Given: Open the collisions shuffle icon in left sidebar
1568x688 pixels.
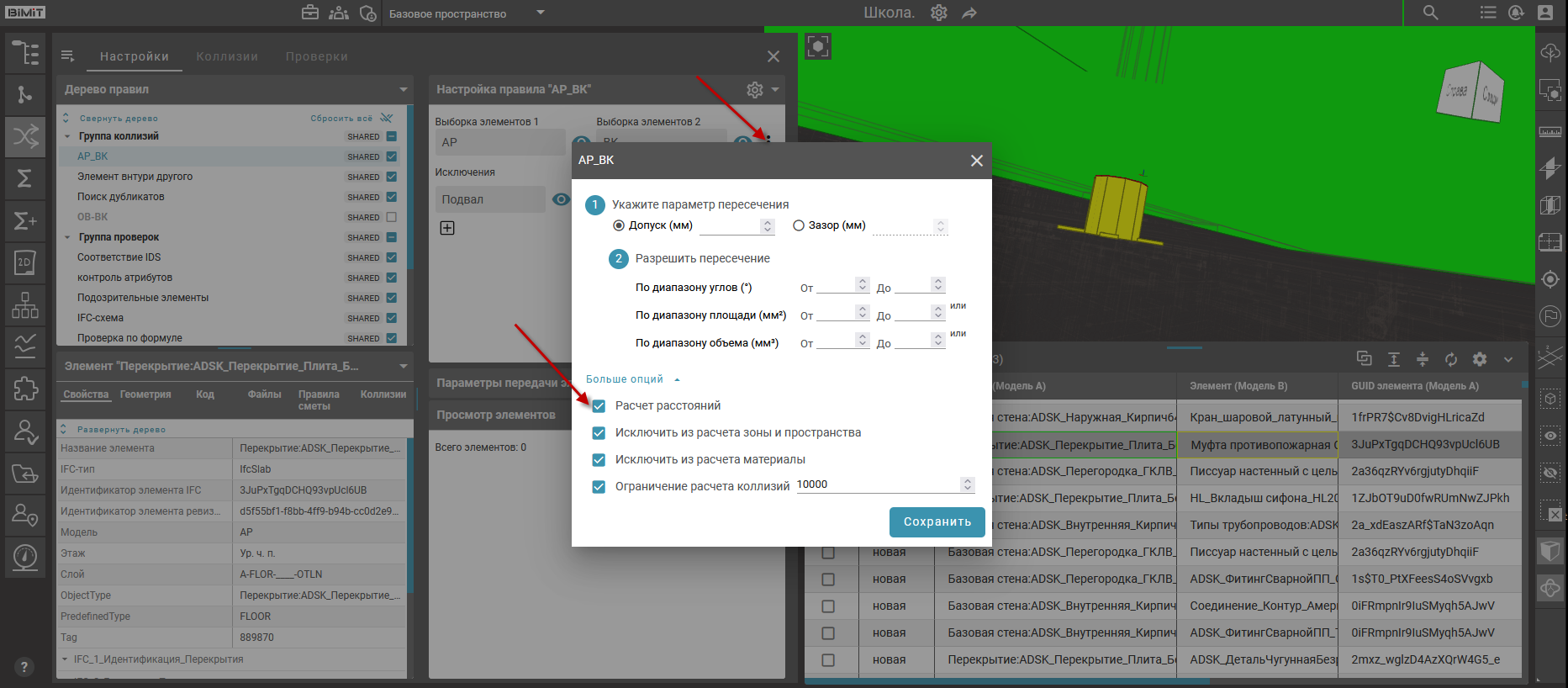Looking at the screenshot, I should [x=25, y=136].
